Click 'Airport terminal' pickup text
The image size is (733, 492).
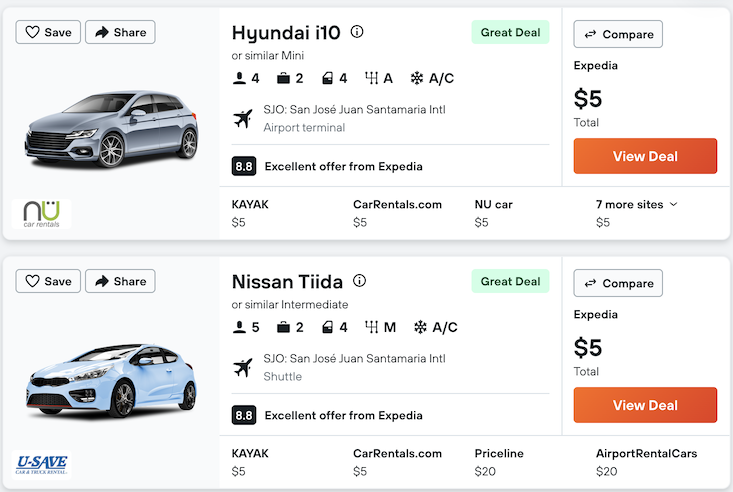[x=304, y=128]
